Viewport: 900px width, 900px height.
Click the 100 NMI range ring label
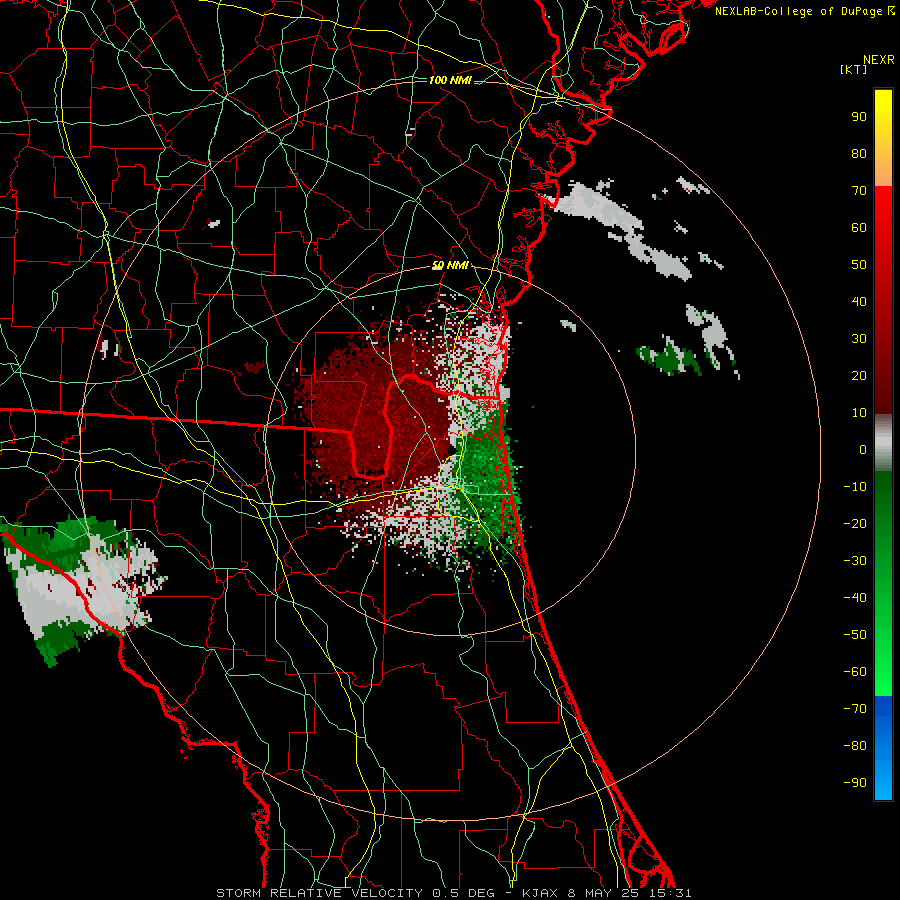(450, 80)
